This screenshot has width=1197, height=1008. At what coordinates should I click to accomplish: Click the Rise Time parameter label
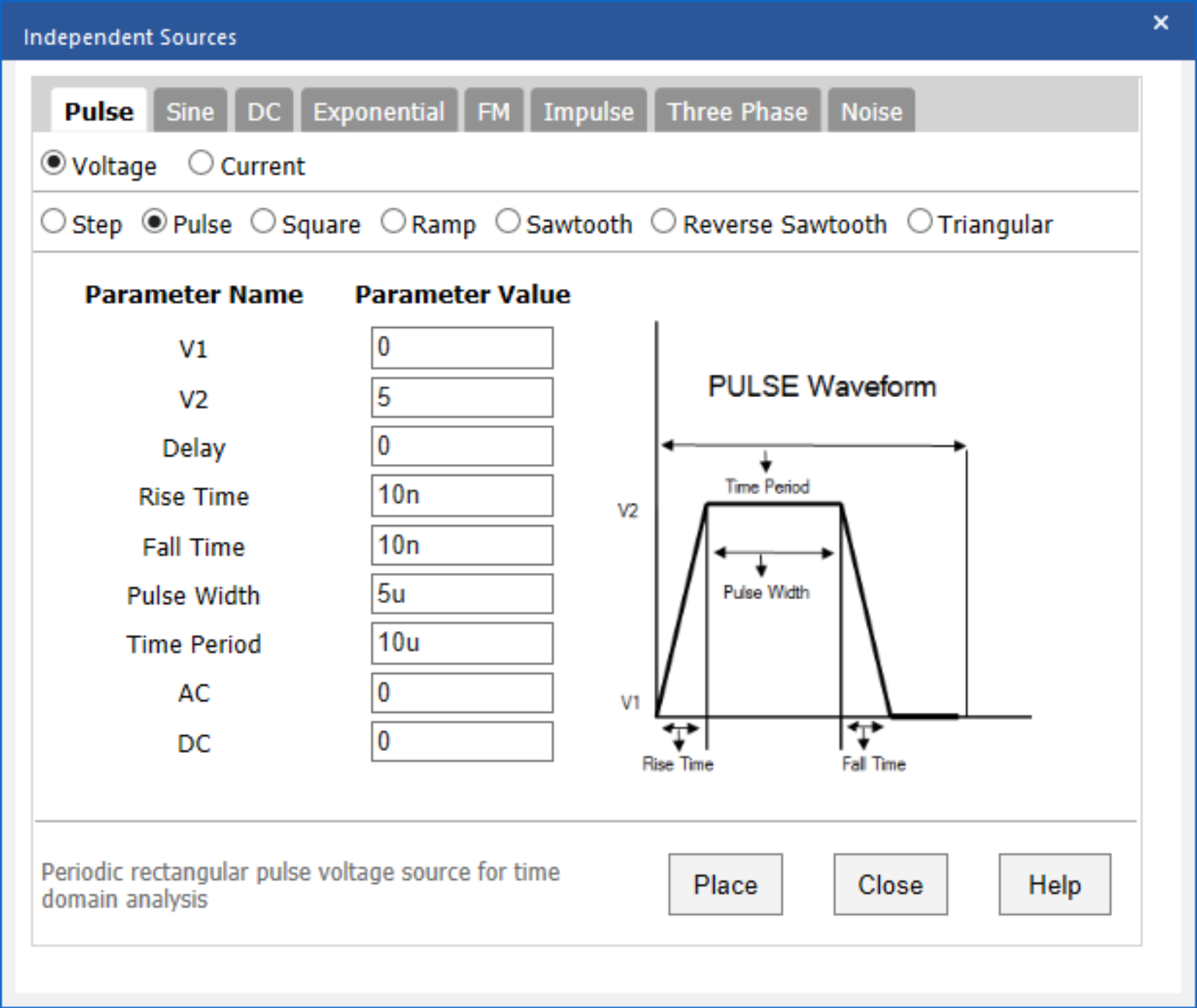194,497
